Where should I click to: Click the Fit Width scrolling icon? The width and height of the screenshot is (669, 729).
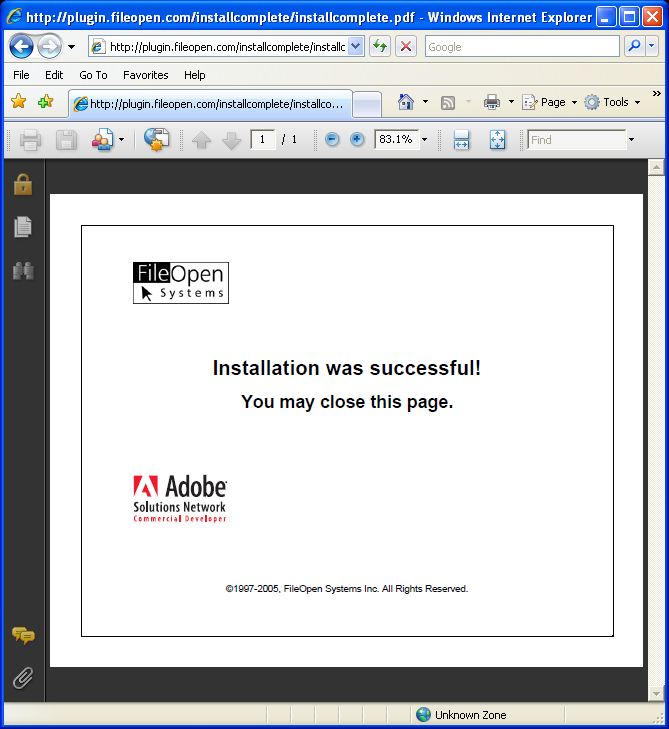[461, 140]
